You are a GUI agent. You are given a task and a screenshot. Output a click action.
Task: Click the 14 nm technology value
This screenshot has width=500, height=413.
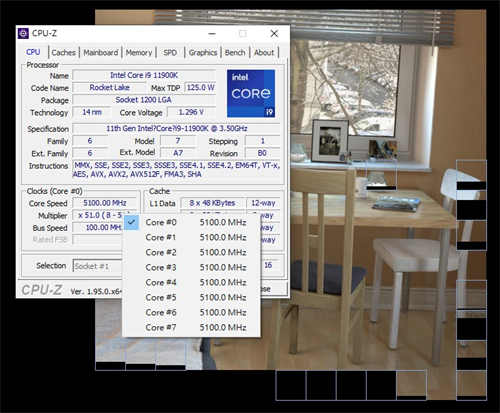point(92,112)
